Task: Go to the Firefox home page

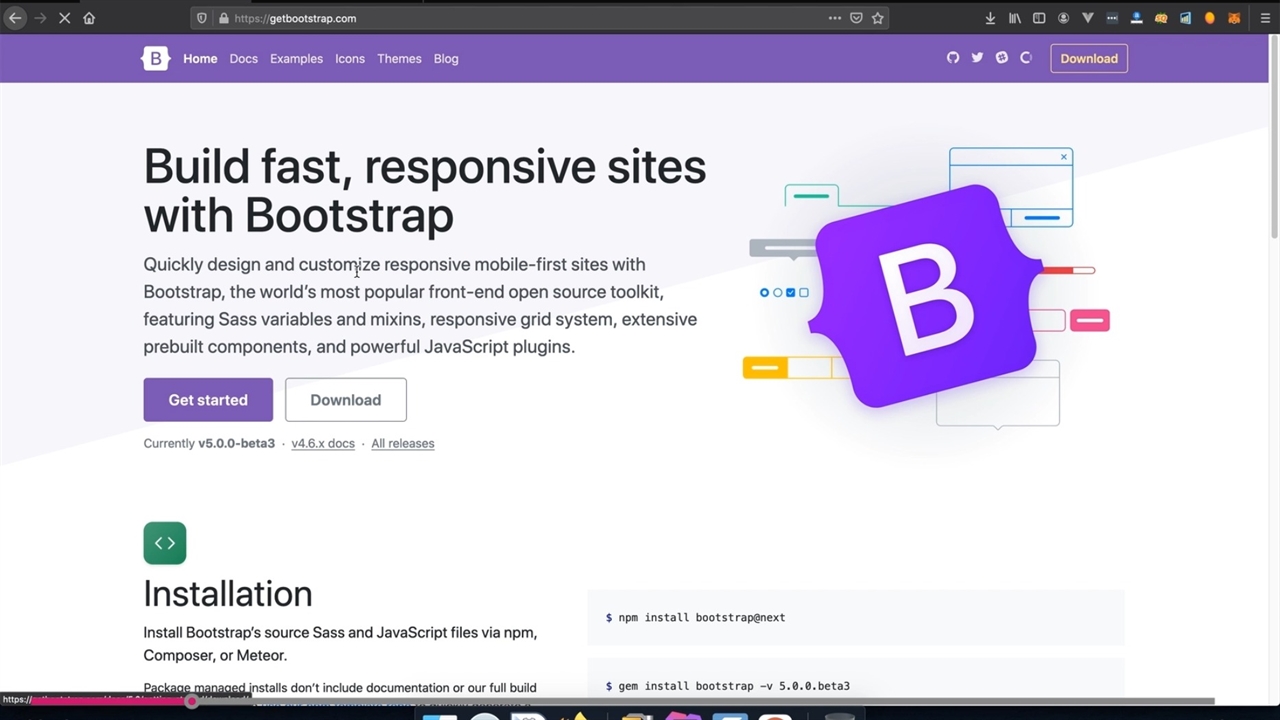Action: tap(89, 18)
